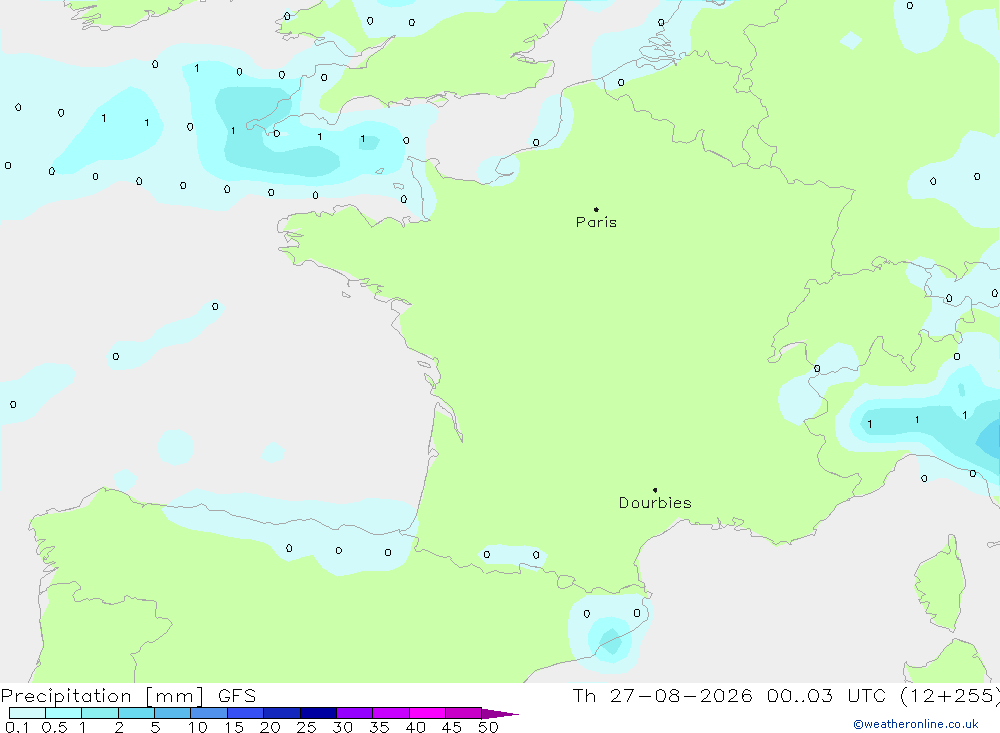Image resolution: width=1000 pixels, height=733 pixels.
Task: Click the '0.5' legend scale value
Action: coord(54,727)
